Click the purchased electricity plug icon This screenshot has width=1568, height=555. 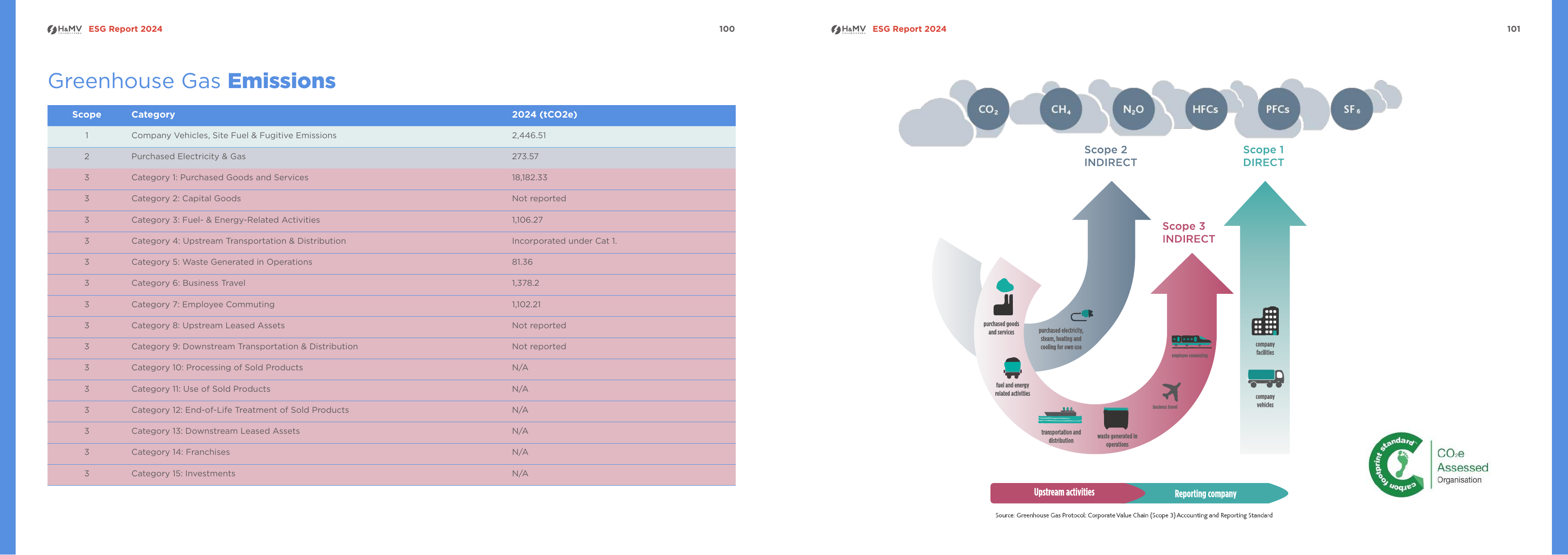tap(1082, 315)
